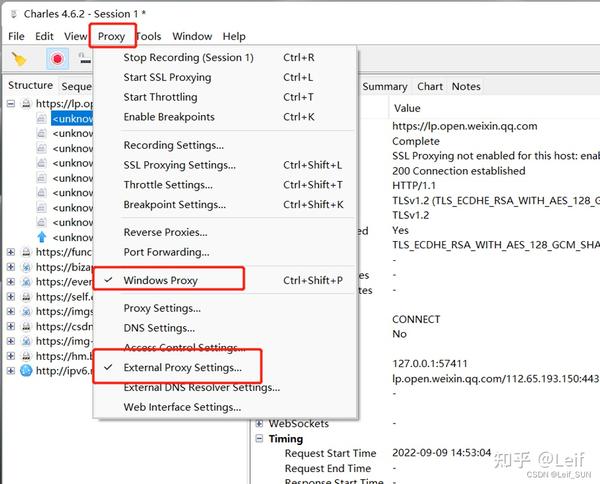Select the highlighted unknown request entry
The width and height of the screenshot is (600, 484).
72,119
